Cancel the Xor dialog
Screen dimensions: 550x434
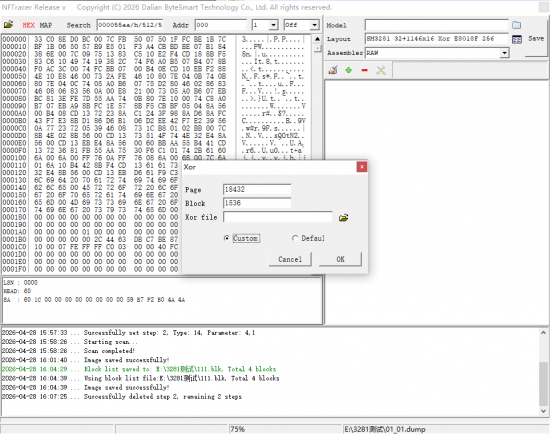point(290,259)
